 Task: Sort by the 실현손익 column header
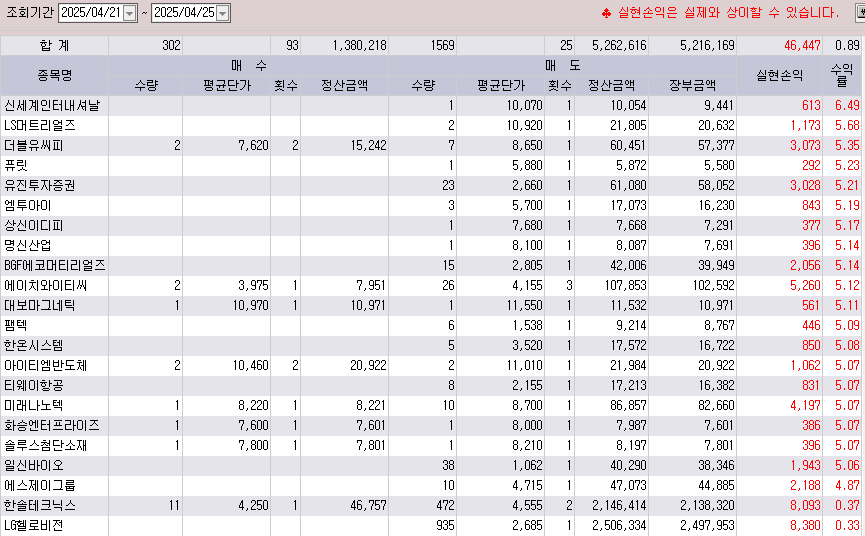pos(779,75)
